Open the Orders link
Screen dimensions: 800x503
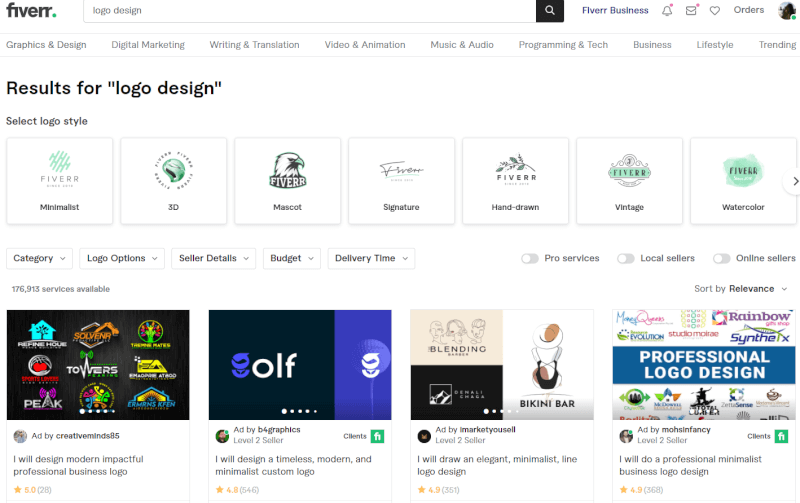tap(748, 10)
